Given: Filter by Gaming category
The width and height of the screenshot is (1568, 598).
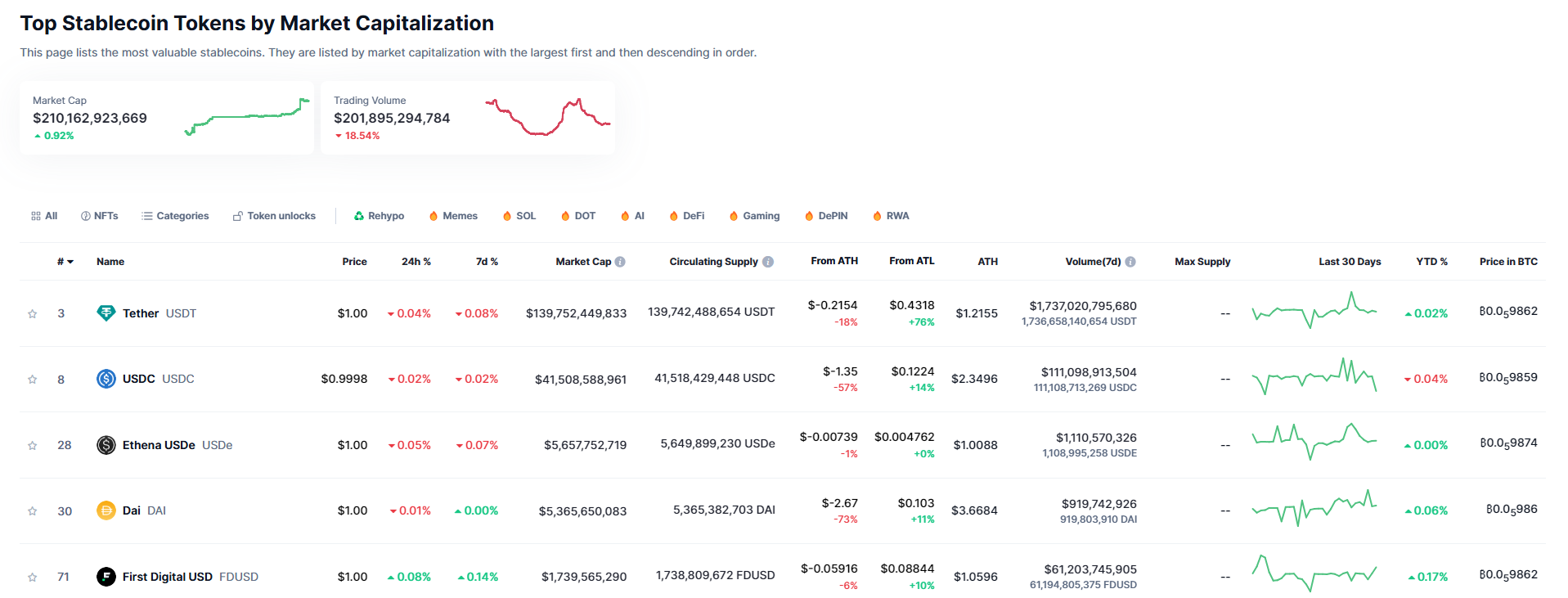Looking at the screenshot, I should coord(754,216).
